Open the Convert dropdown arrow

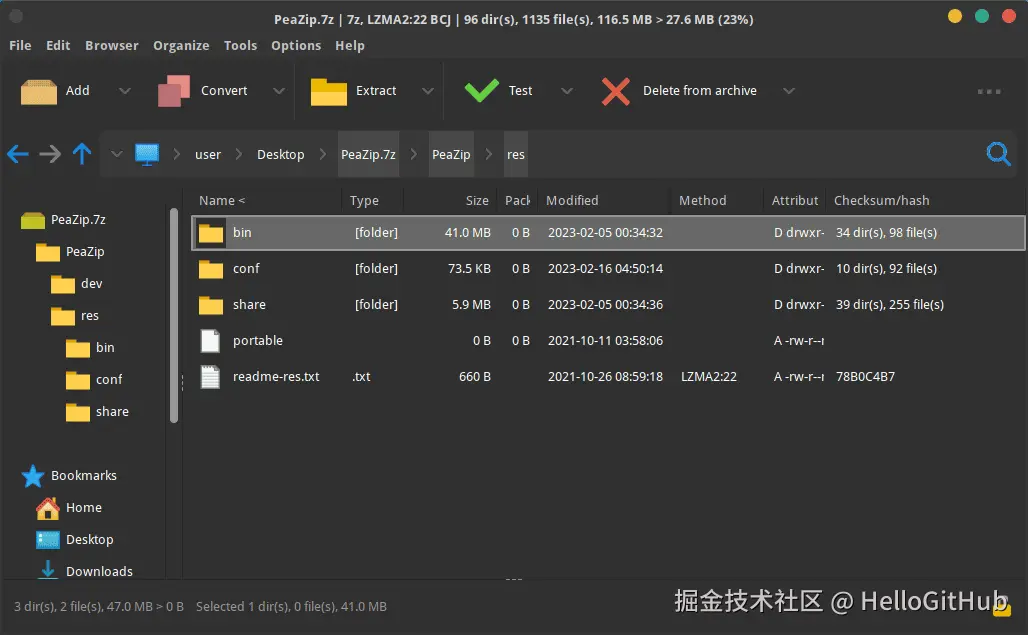pos(279,91)
